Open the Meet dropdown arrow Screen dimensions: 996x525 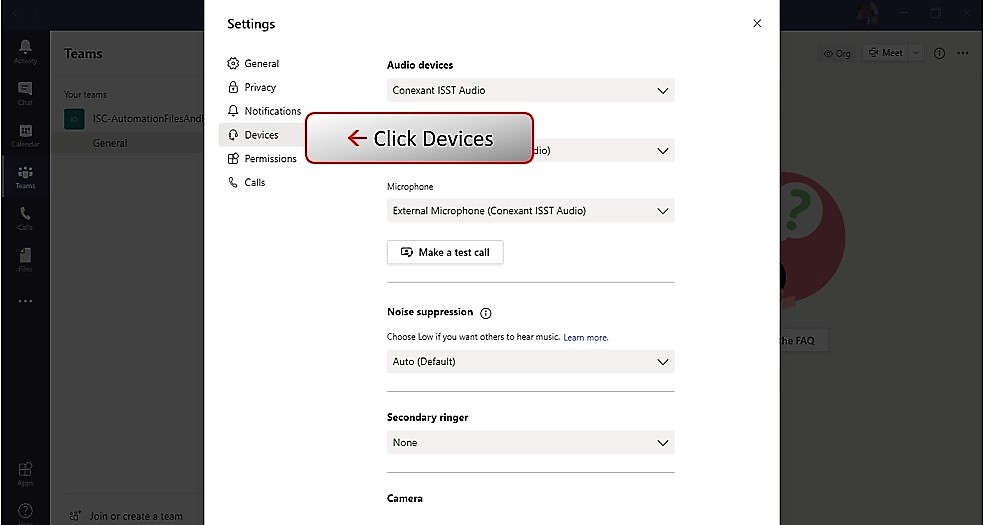[916, 53]
